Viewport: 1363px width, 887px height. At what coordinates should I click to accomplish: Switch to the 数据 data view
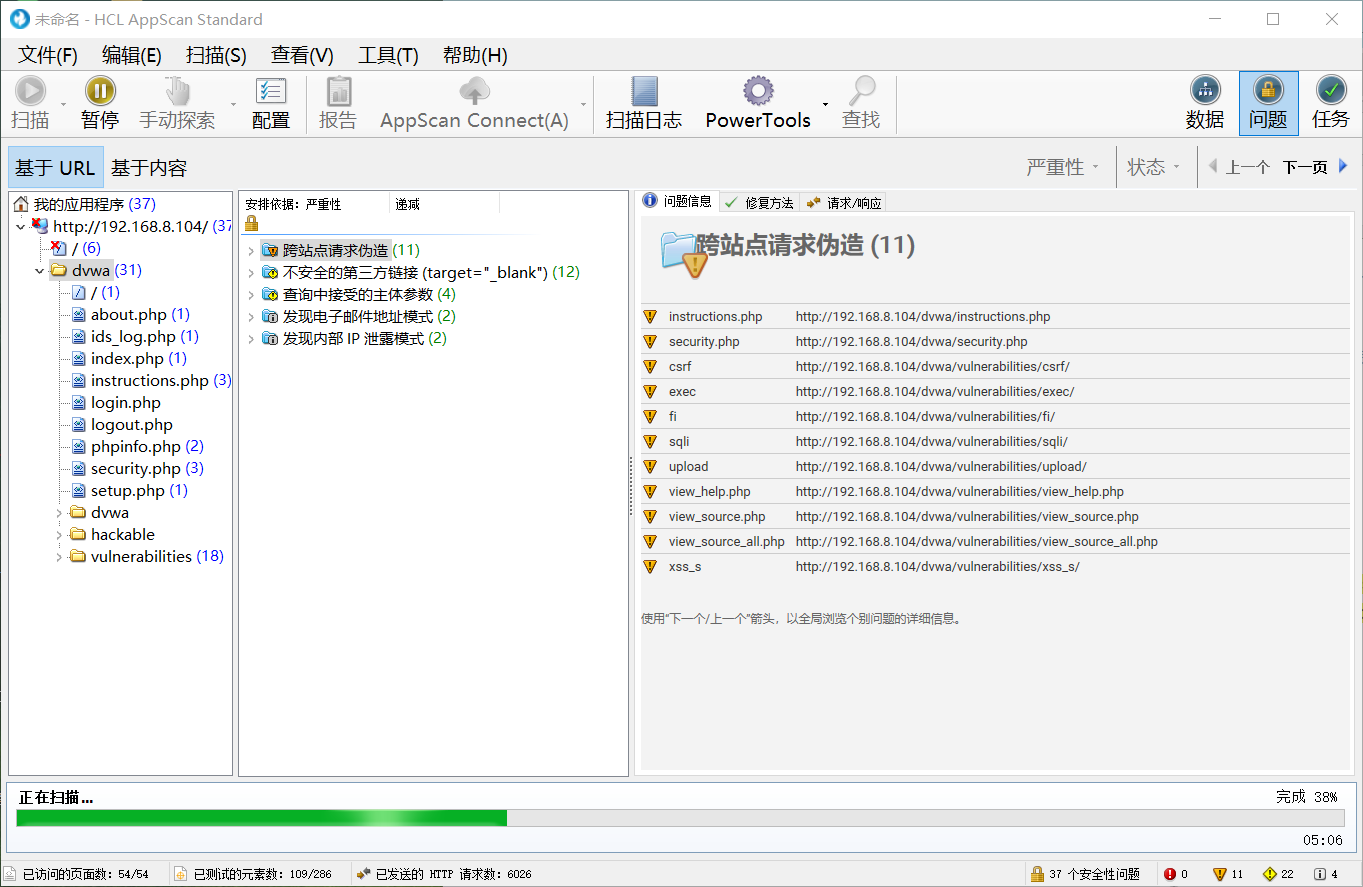(x=1205, y=103)
